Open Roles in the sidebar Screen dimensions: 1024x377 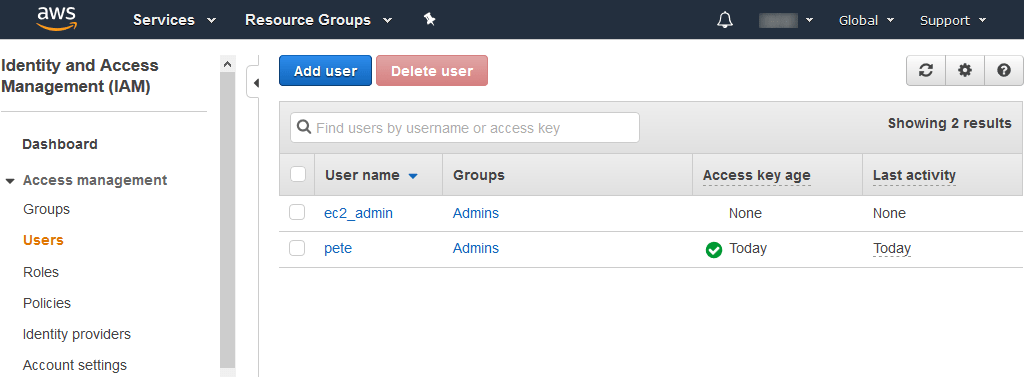pos(41,272)
